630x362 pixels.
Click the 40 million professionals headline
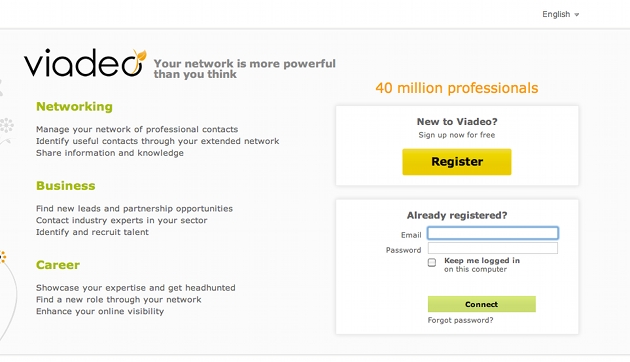(x=457, y=88)
